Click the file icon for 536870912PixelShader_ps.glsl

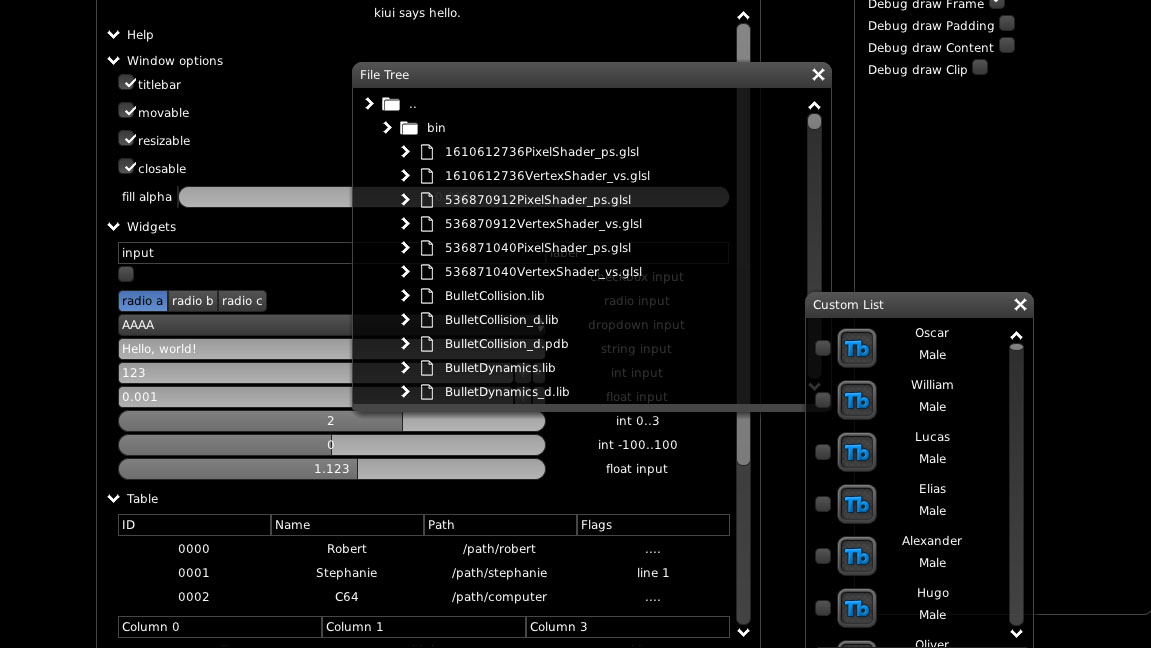(427, 199)
